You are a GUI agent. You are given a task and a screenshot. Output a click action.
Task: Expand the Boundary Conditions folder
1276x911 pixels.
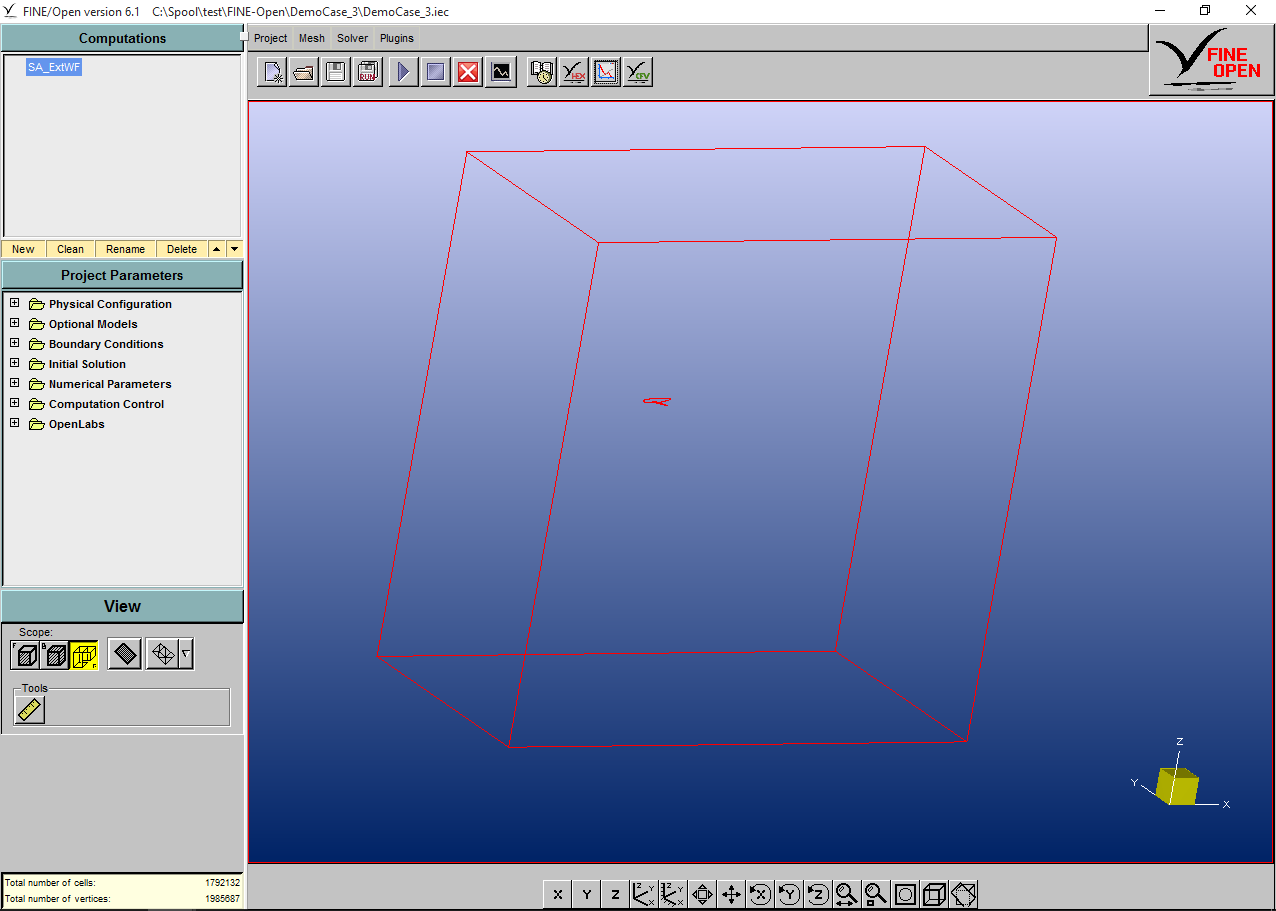point(15,343)
